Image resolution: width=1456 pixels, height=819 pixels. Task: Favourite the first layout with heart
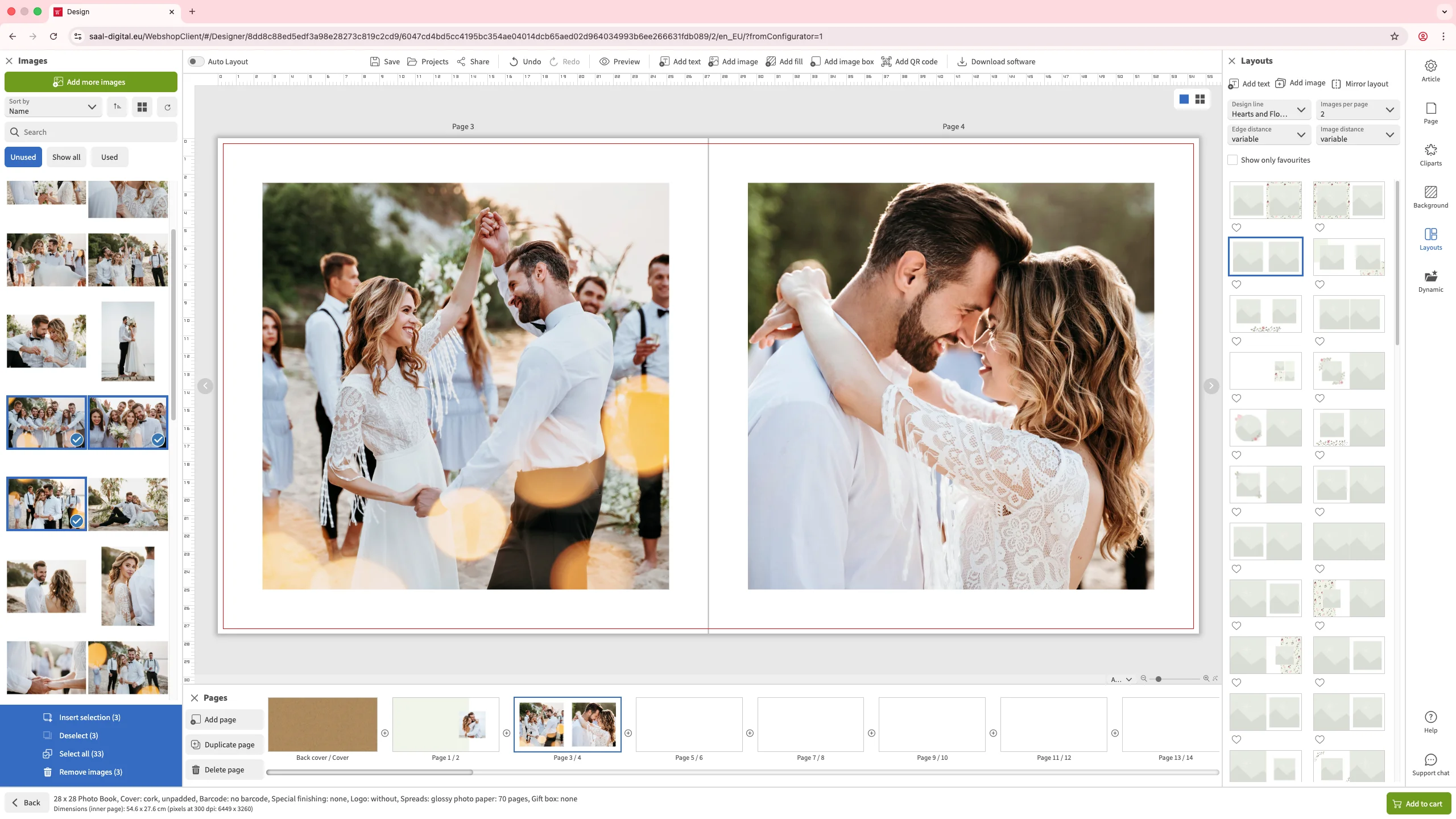pos(1236,227)
